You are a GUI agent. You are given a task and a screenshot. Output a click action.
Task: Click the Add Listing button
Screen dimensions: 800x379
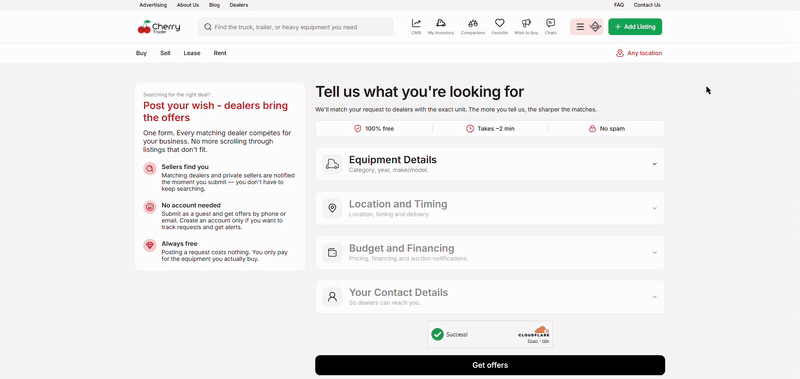pyautogui.click(x=635, y=27)
